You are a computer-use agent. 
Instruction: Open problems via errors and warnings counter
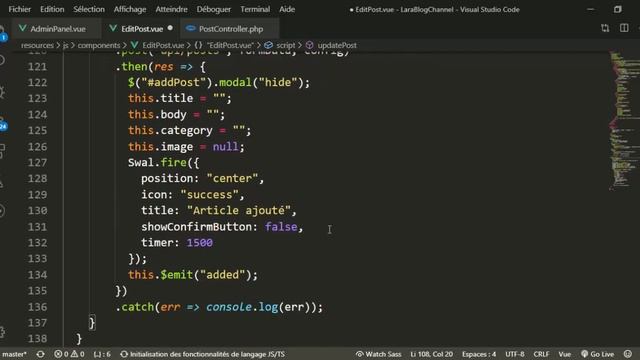click(69, 354)
